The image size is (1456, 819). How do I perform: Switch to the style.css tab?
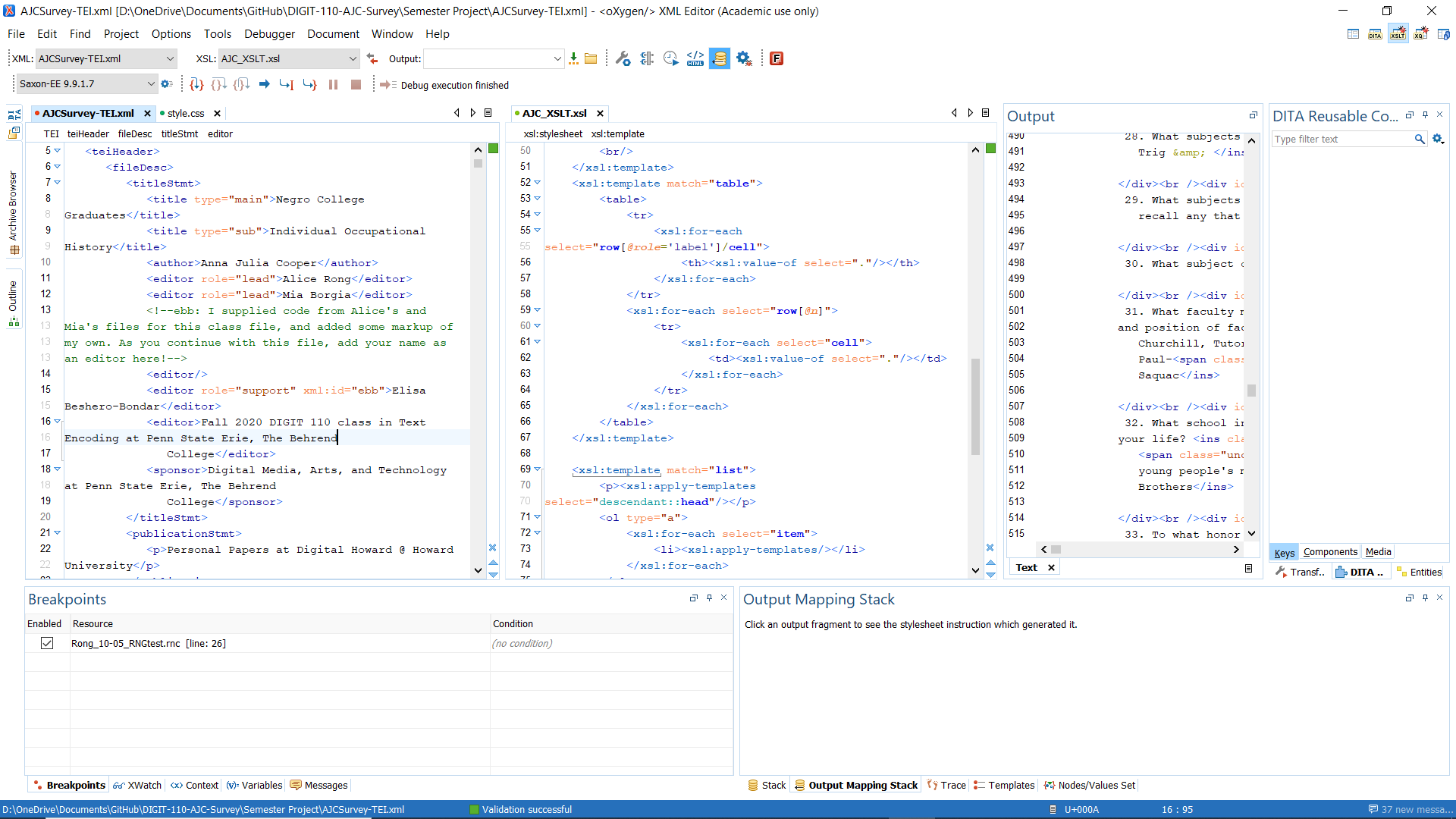[x=186, y=113]
